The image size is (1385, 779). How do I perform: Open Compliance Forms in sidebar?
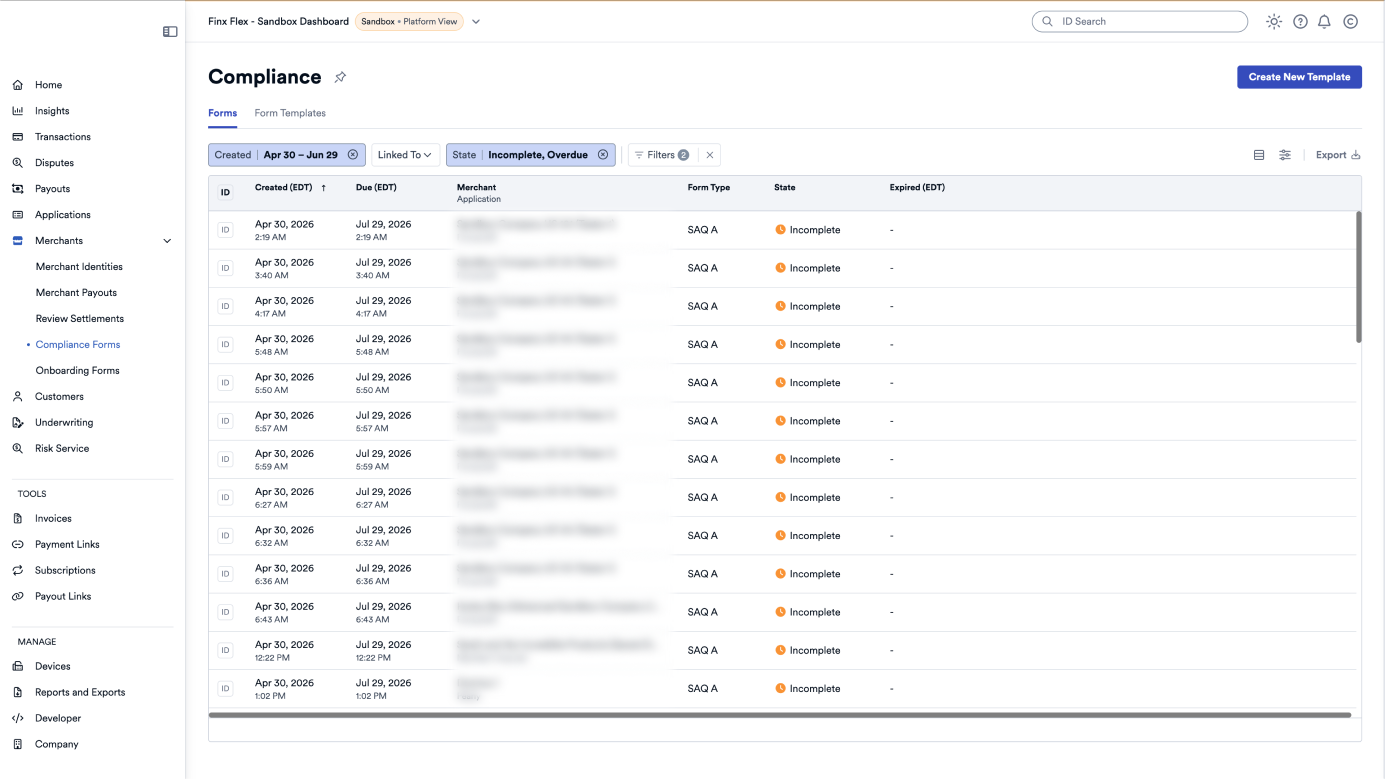[x=78, y=345]
